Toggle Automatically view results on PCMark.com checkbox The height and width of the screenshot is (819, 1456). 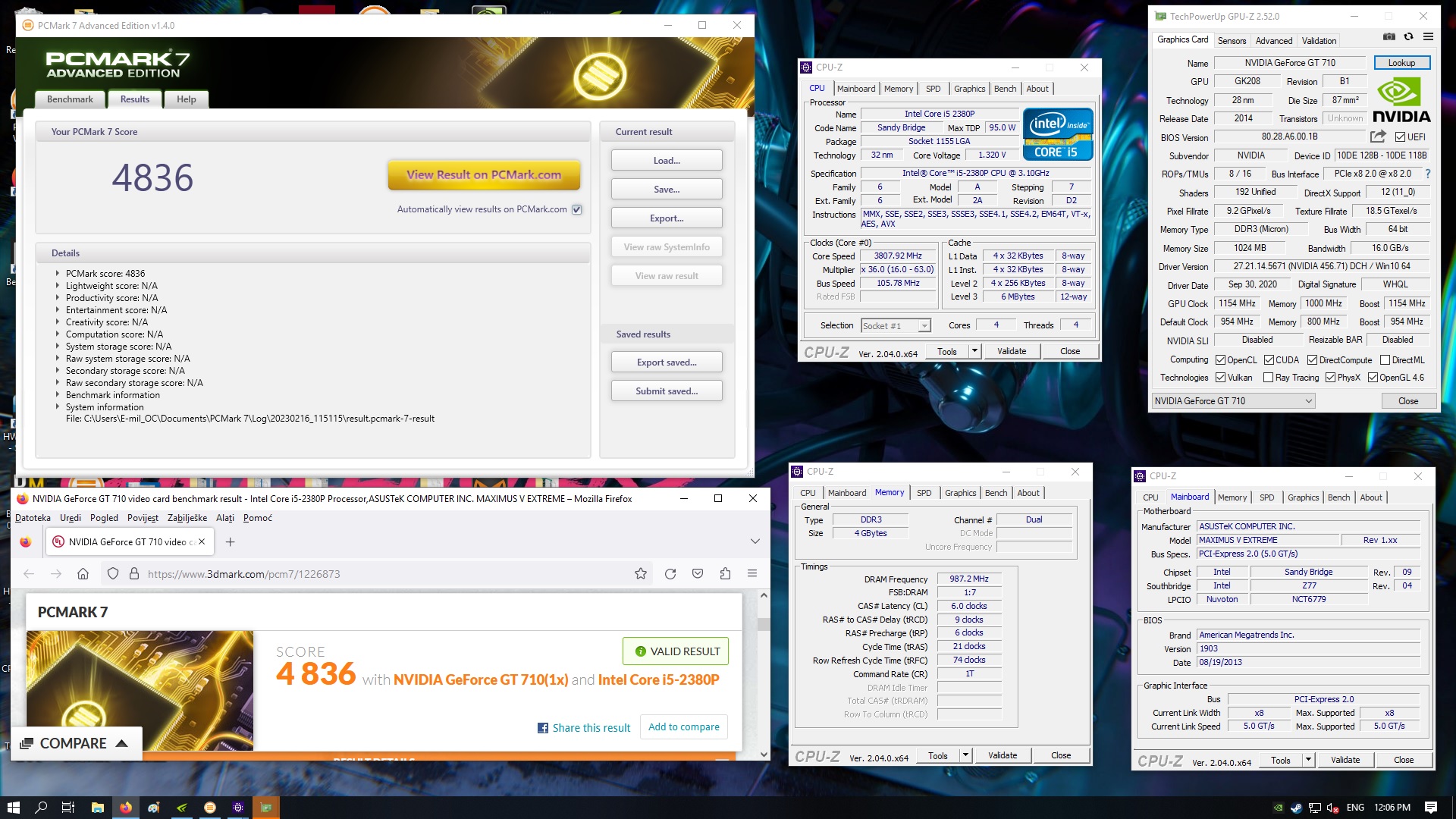pos(577,209)
